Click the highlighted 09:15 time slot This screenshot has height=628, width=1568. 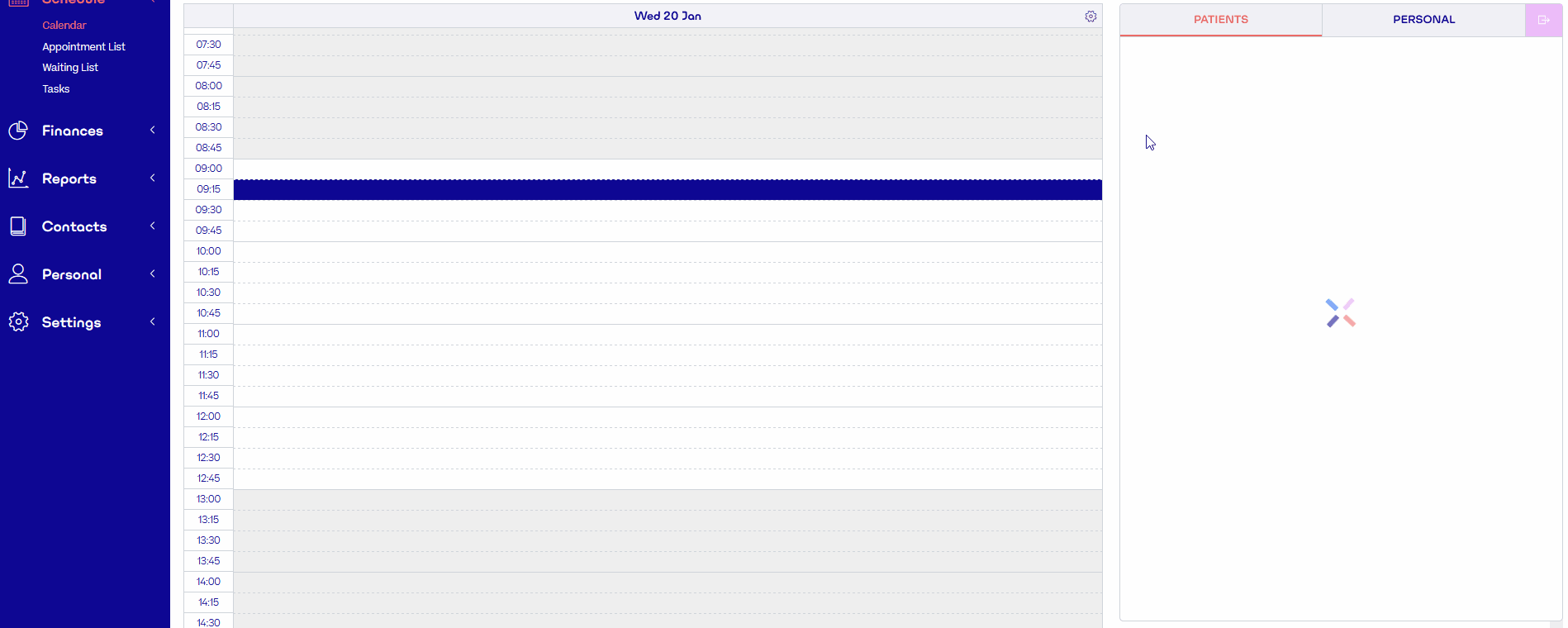tap(668, 190)
